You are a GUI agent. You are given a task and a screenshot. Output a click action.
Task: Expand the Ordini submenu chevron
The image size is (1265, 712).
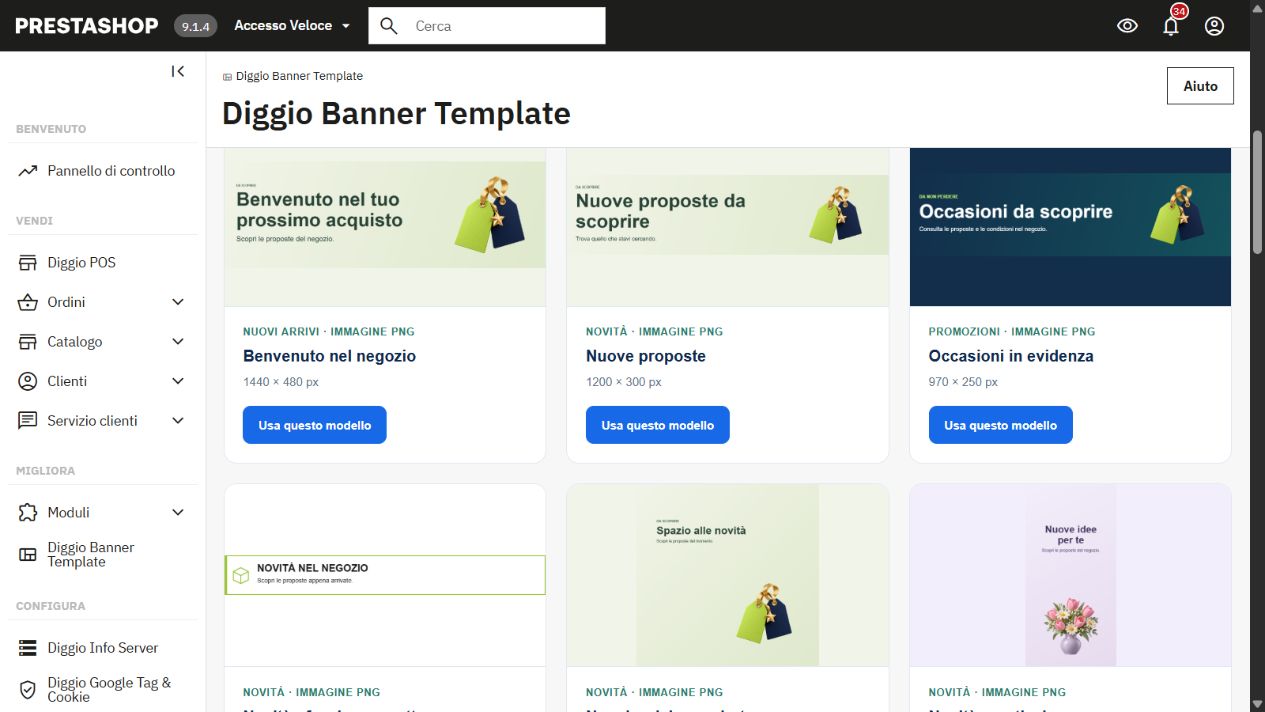[178, 302]
